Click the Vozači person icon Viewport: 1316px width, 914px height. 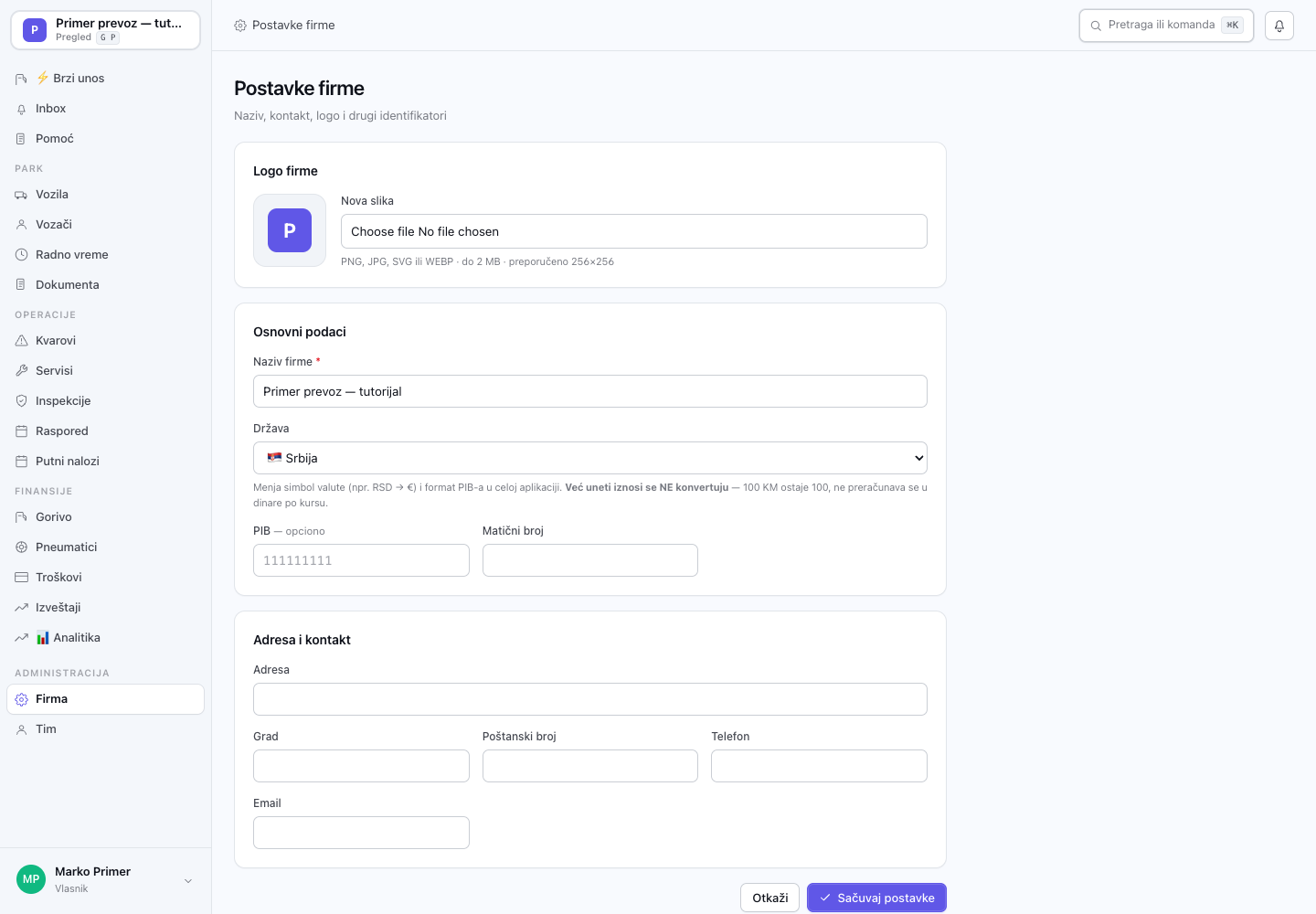click(21, 225)
